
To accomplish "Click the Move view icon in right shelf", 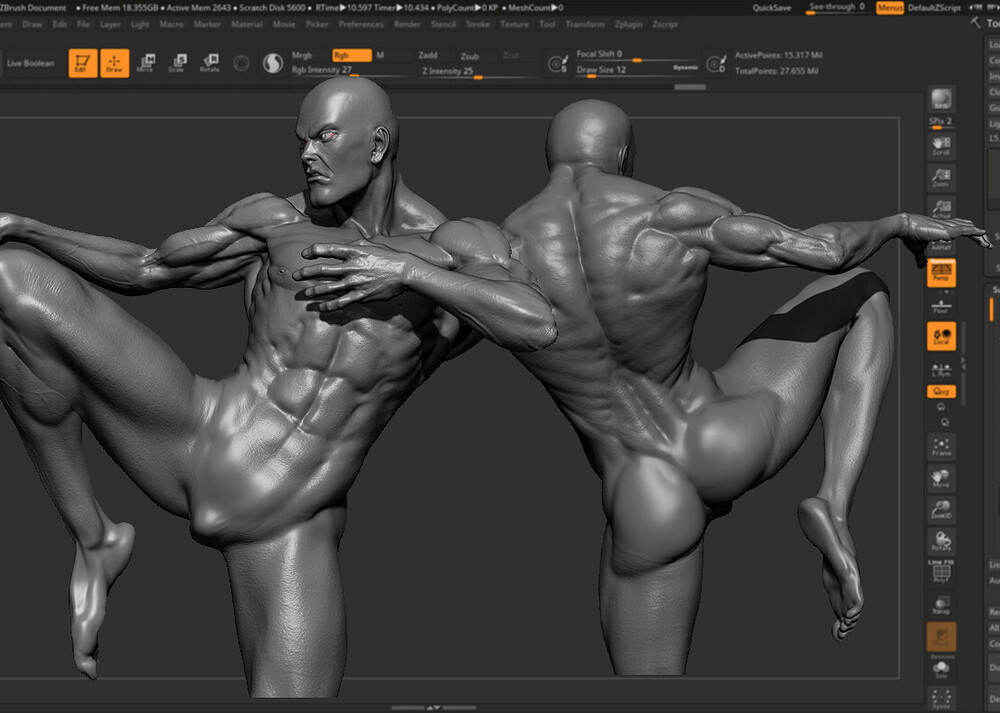I will [x=941, y=478].
